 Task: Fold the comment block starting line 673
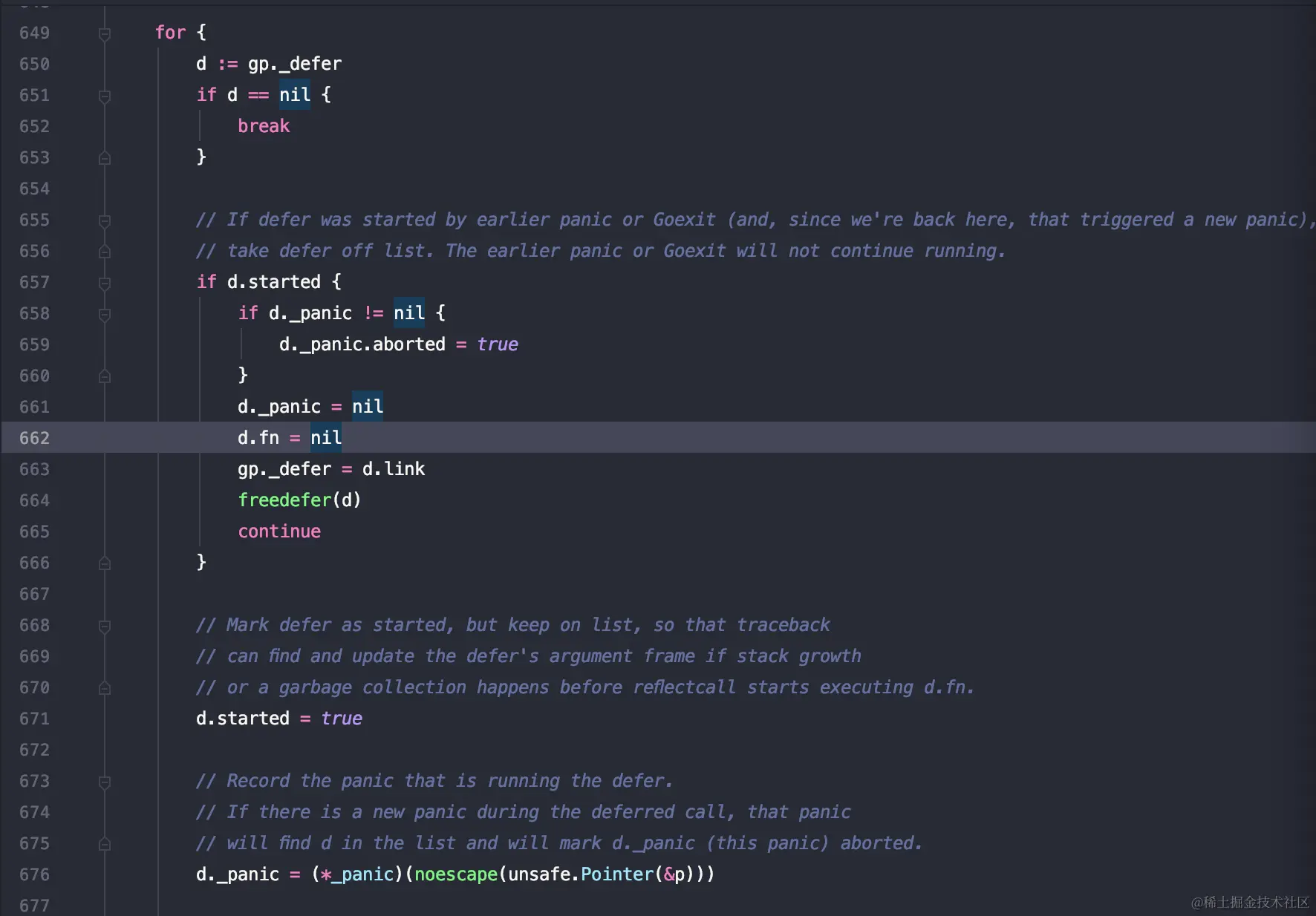[105, 782]
